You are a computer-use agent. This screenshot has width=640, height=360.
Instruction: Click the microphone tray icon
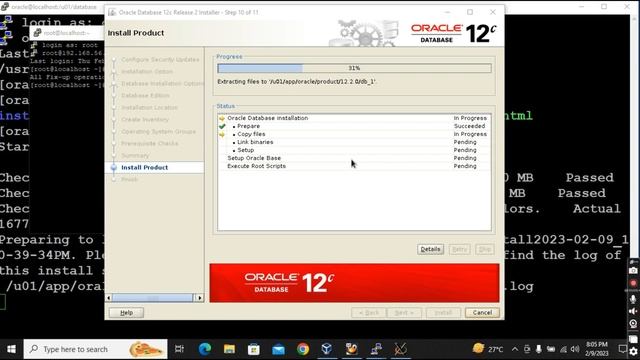tap(539, 349)
